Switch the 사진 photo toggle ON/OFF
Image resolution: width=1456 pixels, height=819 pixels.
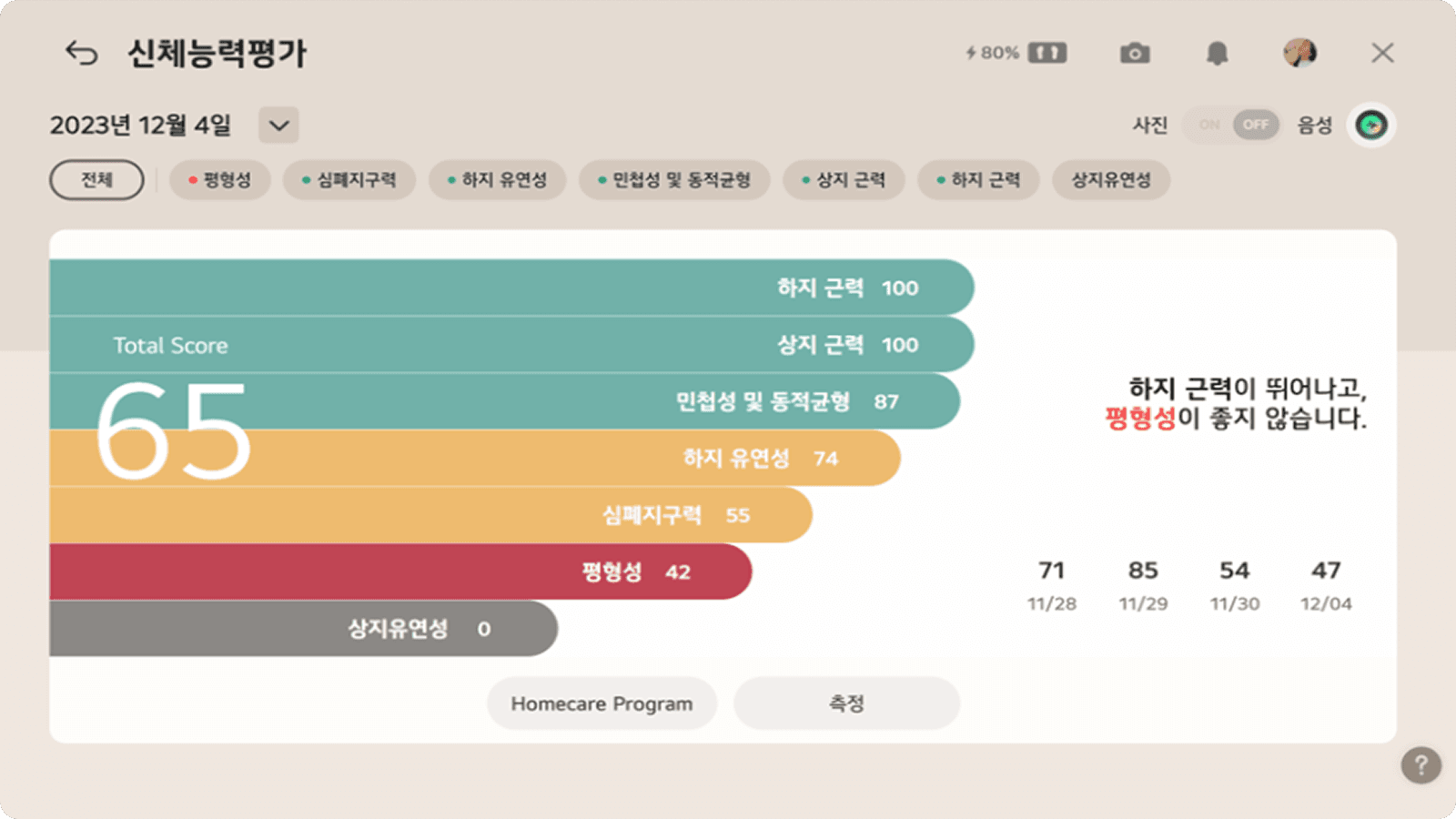(x=1231, y=125)
